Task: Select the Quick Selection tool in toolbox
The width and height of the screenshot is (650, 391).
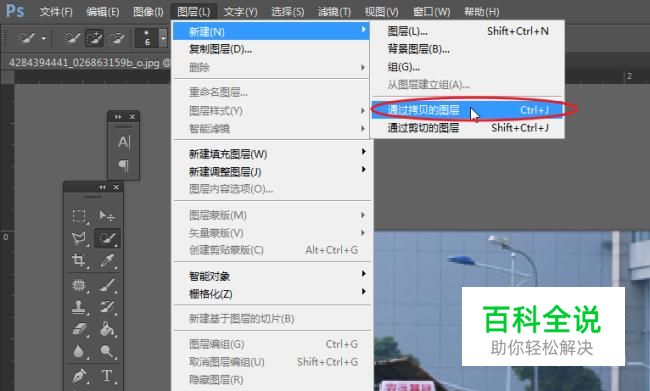Action: point(107,238)
